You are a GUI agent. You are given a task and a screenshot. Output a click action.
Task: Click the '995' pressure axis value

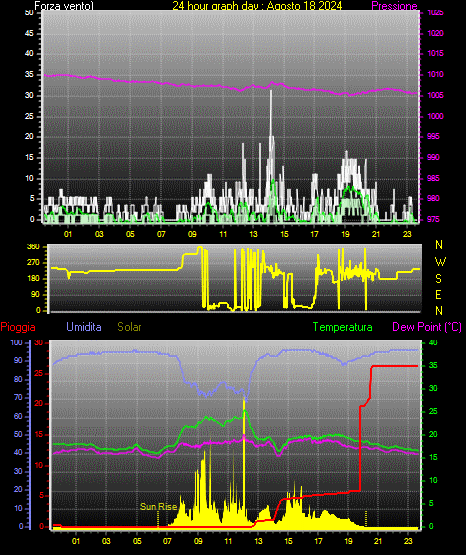click(x=433, y=136)
